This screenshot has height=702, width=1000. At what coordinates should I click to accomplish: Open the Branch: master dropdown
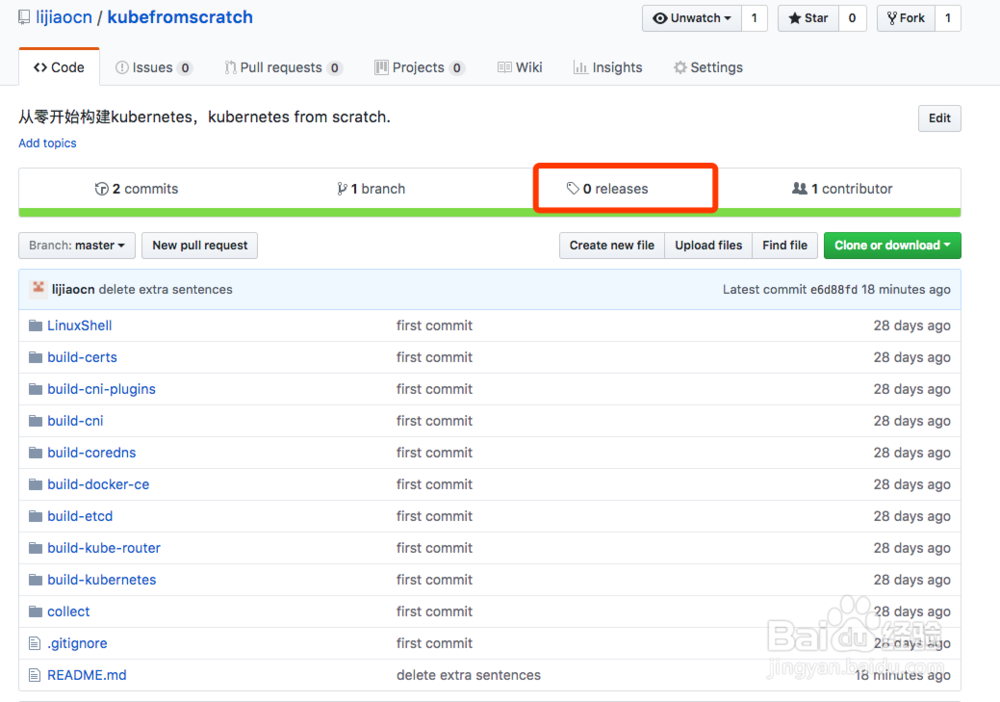pyautogui.click(x=76, y=245)
